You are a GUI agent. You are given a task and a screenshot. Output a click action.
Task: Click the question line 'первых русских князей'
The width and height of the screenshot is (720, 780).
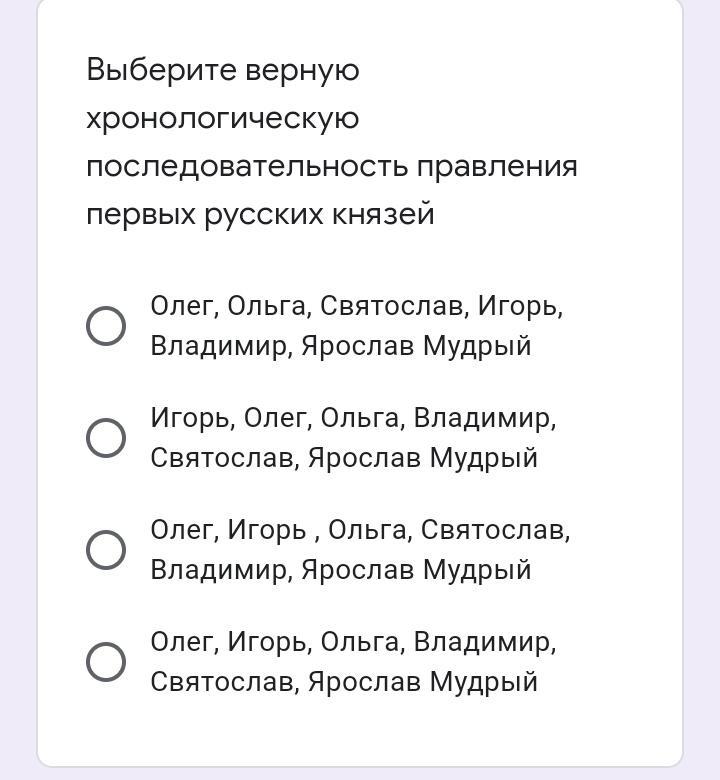[x=260, y=214]
